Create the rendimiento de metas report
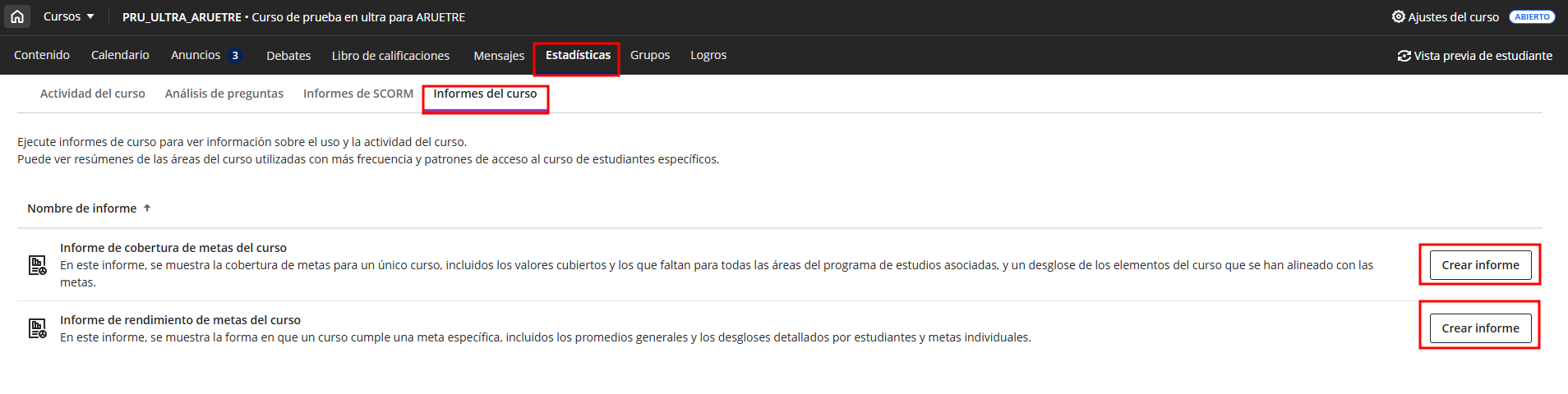Screen dimensions: 1568x394 [1480, 328]
